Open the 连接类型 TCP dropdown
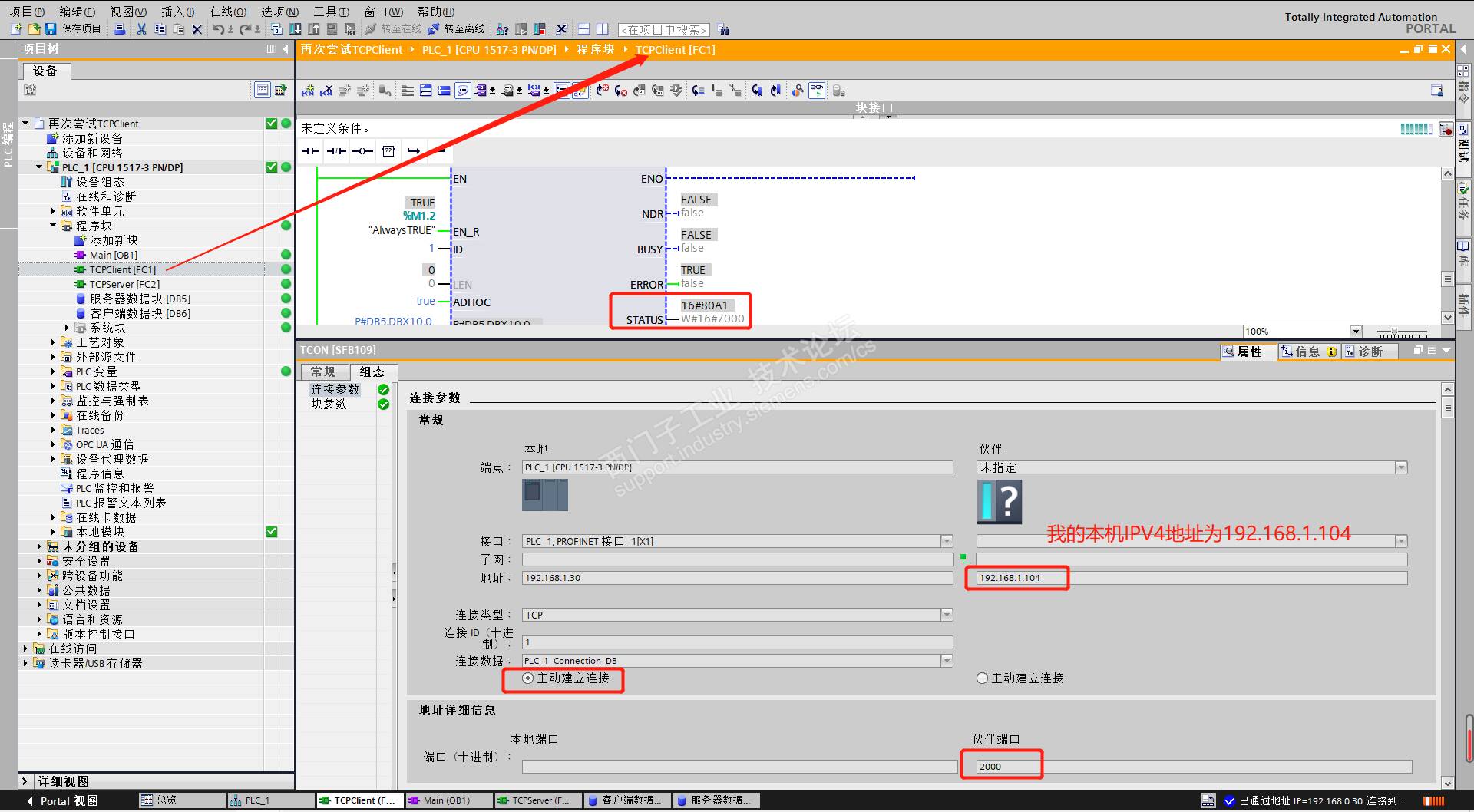 947,615
